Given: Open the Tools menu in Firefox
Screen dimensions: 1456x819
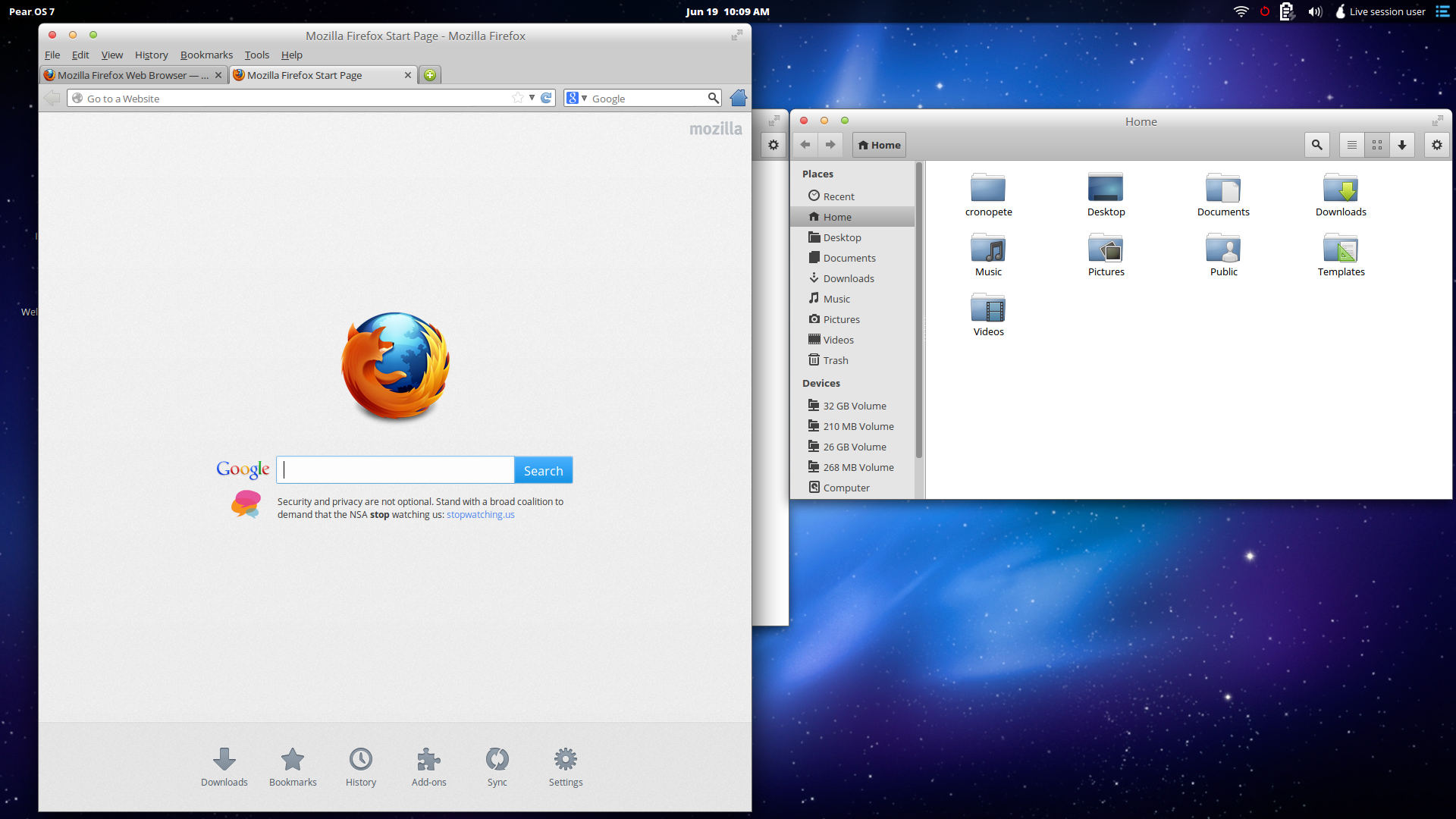Looking at the screenshot, I should [257, 55].
